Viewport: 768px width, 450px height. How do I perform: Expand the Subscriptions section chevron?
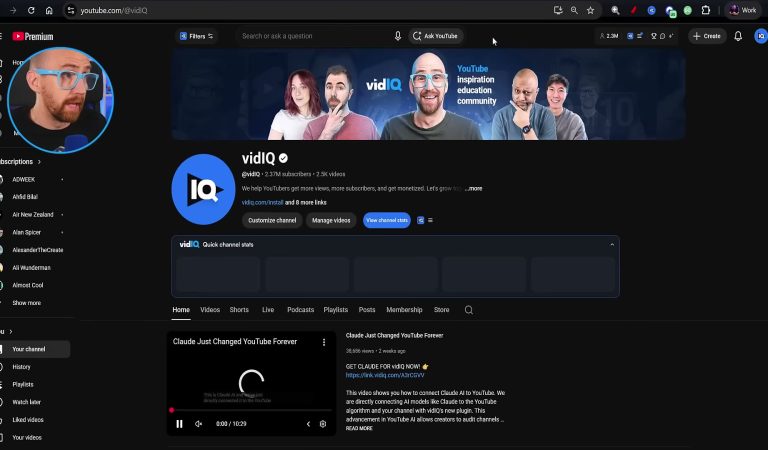pyautogui.click(x=39, y=162)
